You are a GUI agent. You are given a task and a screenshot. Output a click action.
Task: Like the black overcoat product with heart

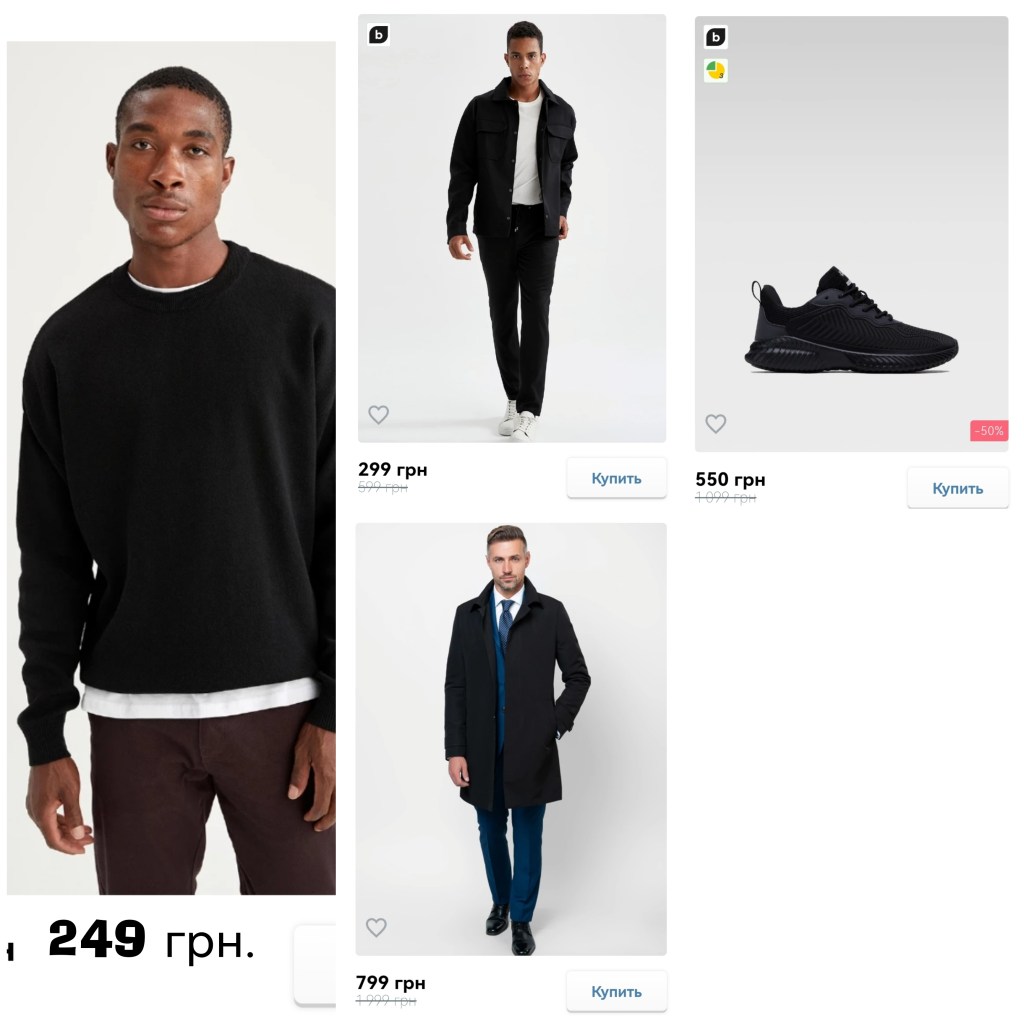pos(376,927)
